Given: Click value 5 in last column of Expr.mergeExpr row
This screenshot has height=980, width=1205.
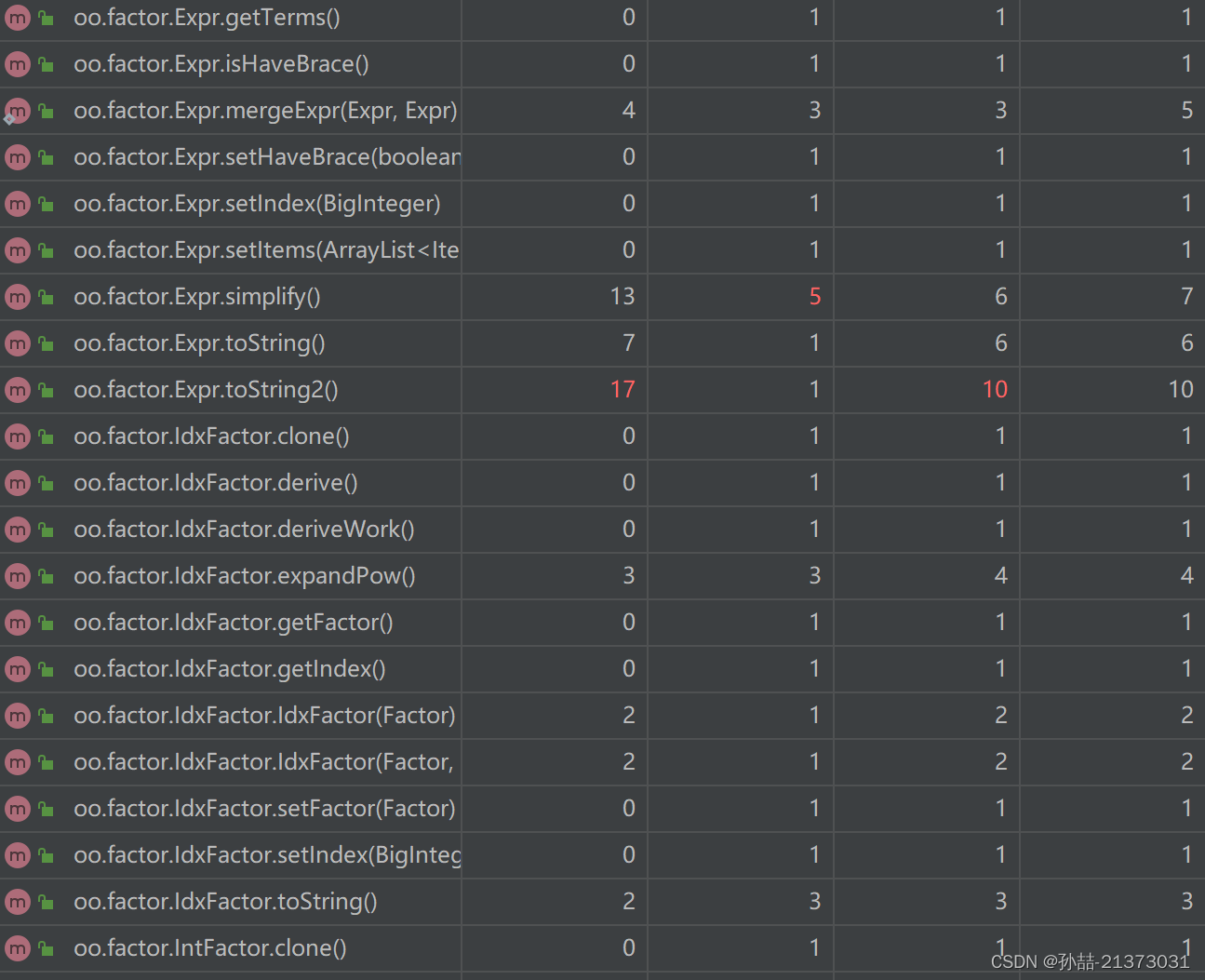Looking at the screenshot, I should point(1187,111).
